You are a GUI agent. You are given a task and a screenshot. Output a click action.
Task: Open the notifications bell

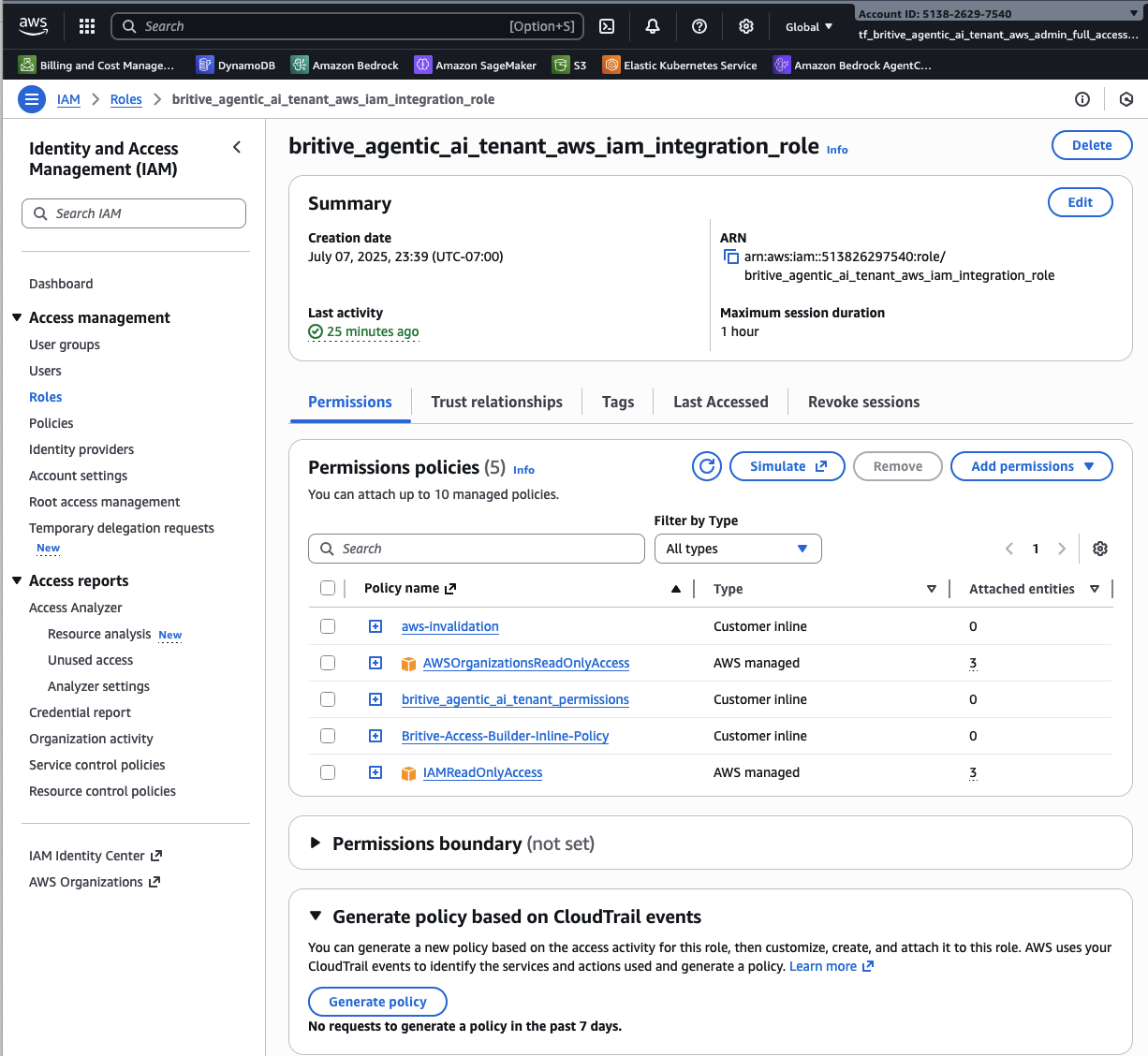tap(653, 26)
